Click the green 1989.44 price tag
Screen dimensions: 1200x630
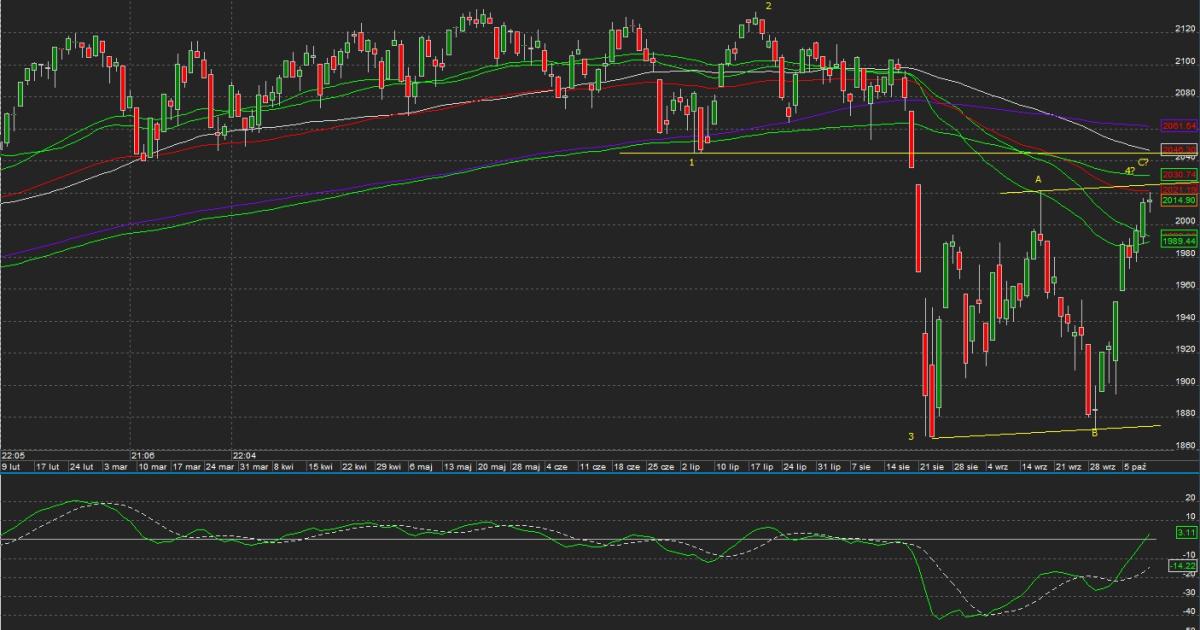click(x=1179, y=242)
